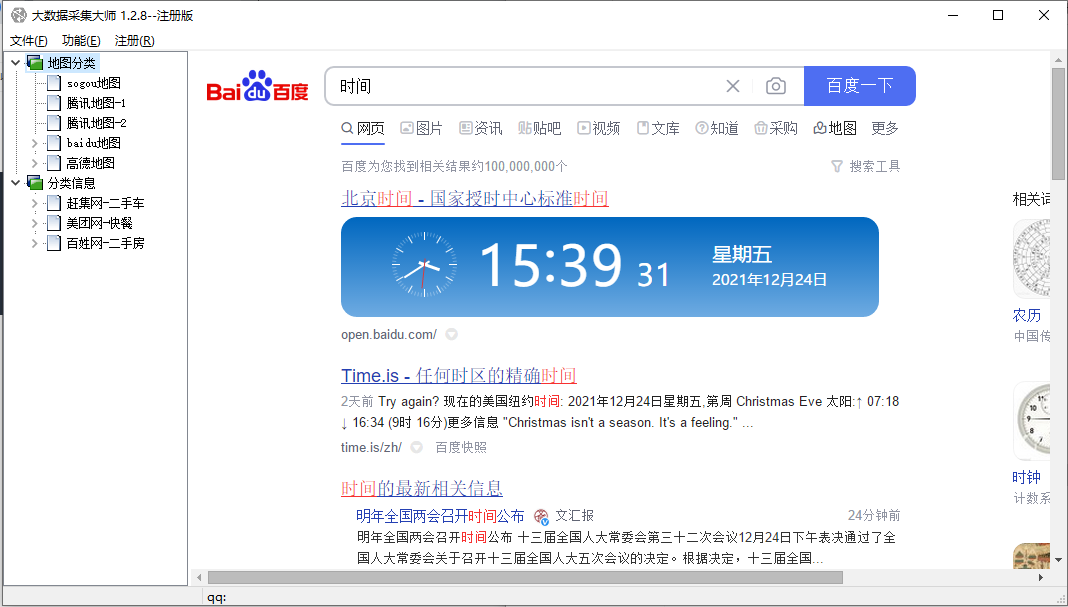This screenshot has width=1068, height=607.
Task: Expand the baidu地图 tree node
Action: point(35,143)
